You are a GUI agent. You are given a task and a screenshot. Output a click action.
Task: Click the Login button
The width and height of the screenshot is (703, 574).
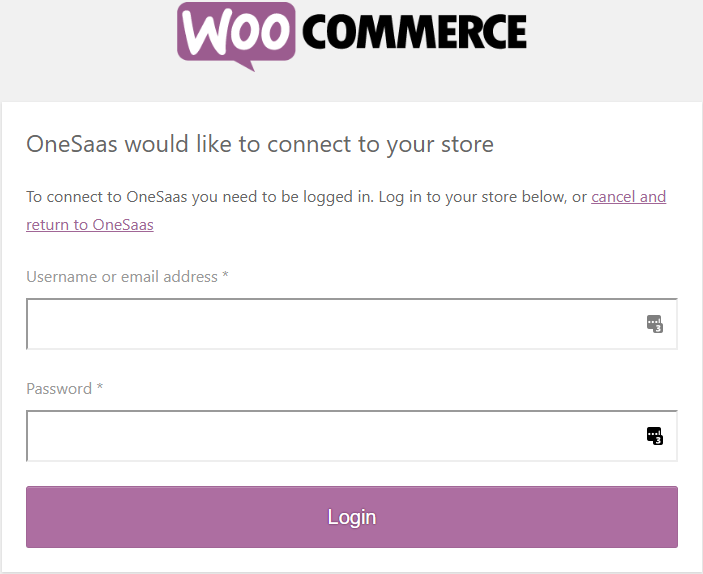352,517
